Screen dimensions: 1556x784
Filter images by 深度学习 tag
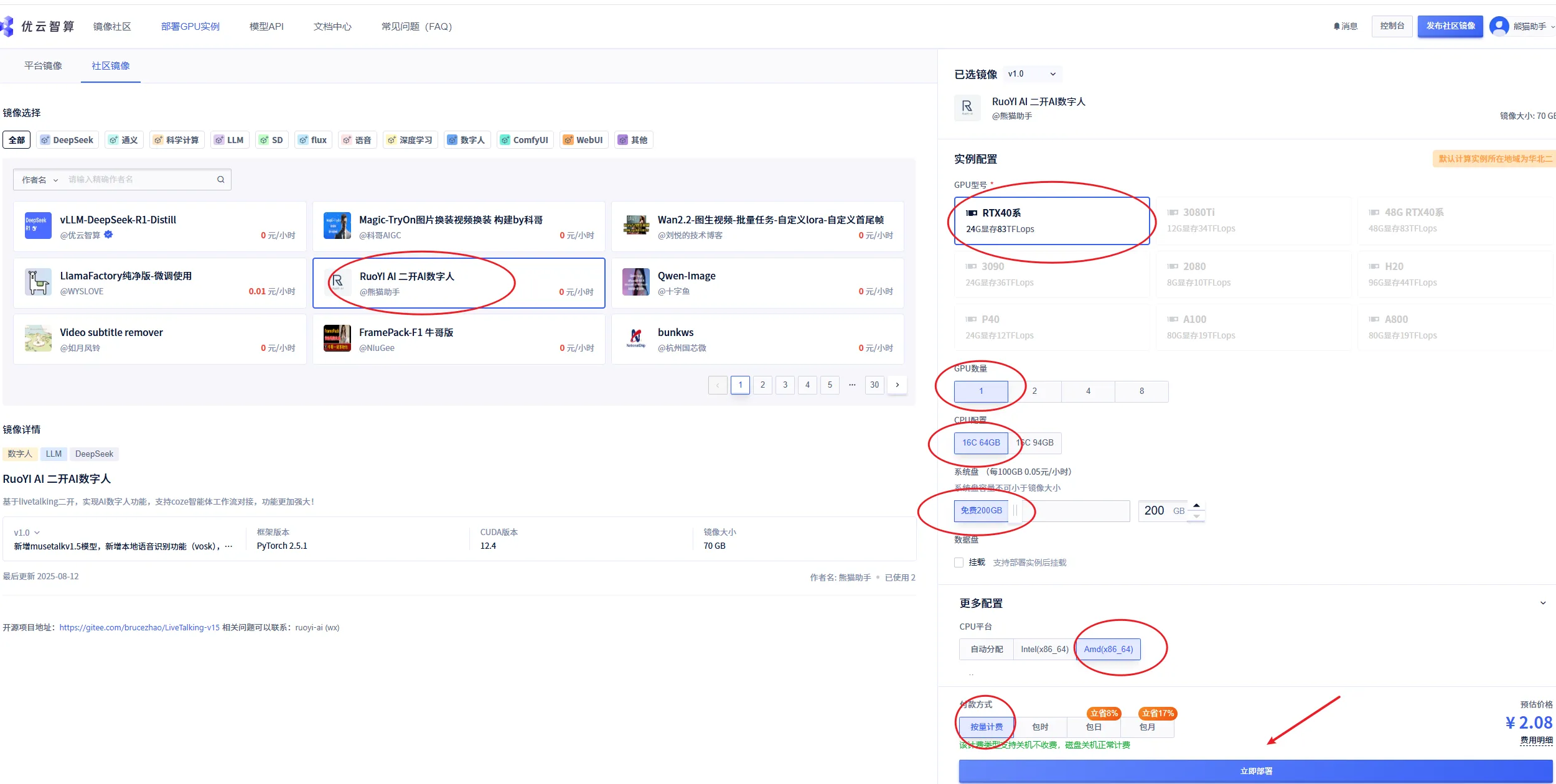coord(410,140)
